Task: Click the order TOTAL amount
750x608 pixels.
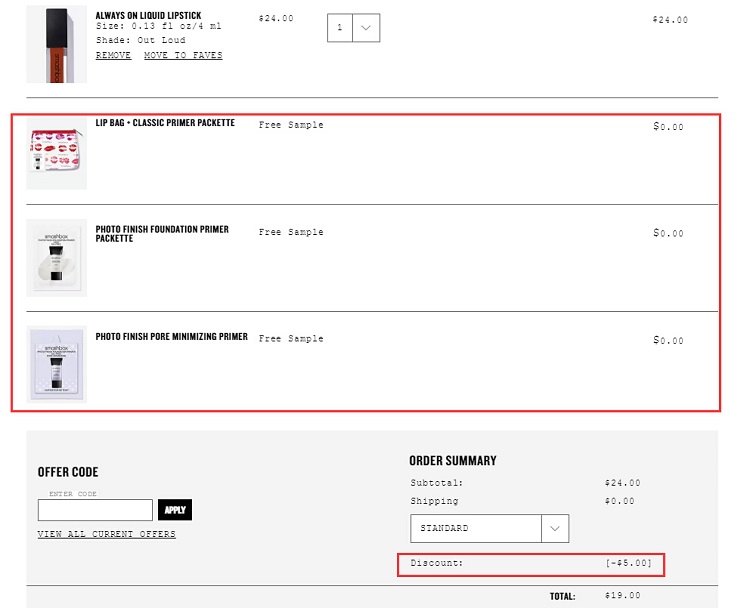Action: [622, 596]
